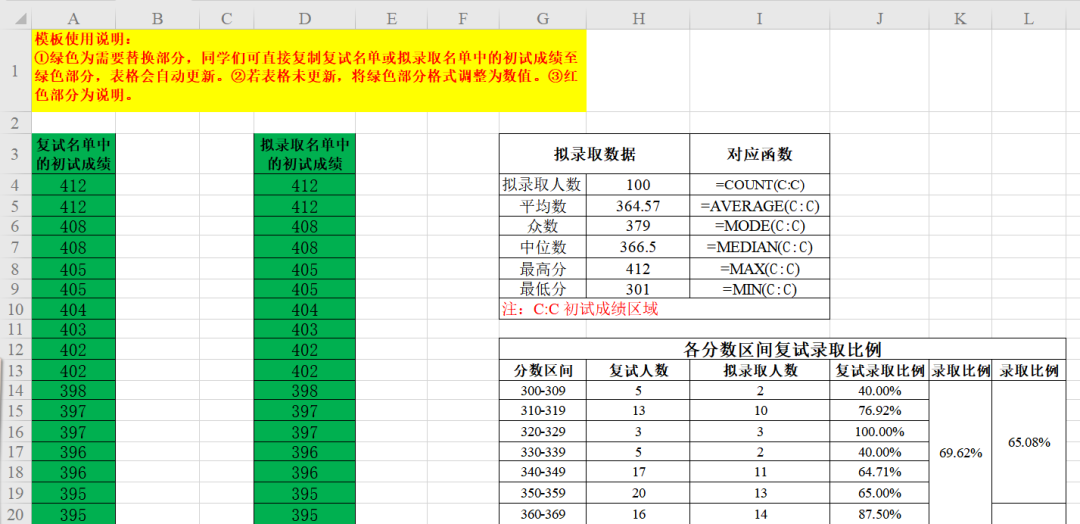This screenshot has width=1080, height=524.
Task: Select the 300-309 score range cell
Action: click(x=543, y=391)
